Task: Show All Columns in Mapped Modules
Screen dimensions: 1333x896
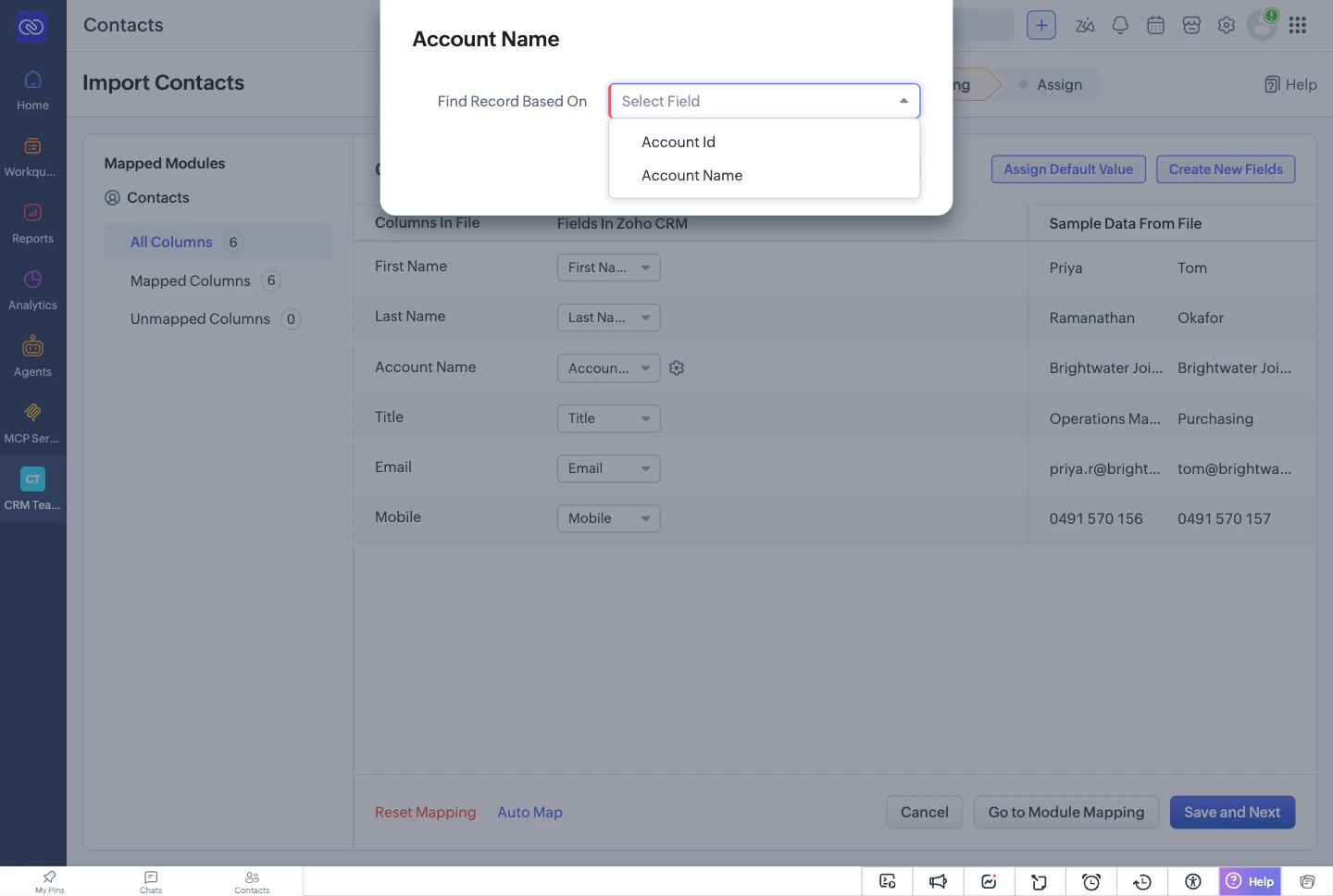Action: [218, 243]
